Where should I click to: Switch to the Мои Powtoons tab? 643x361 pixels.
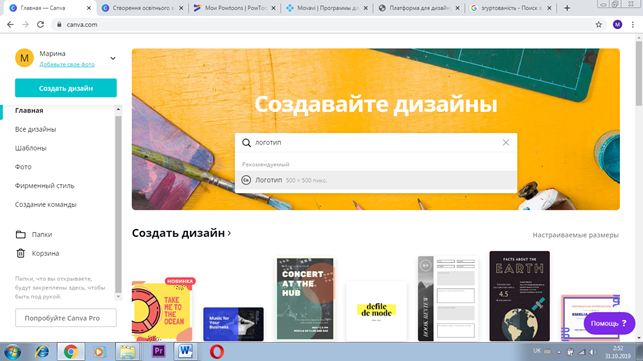point(235,8)
